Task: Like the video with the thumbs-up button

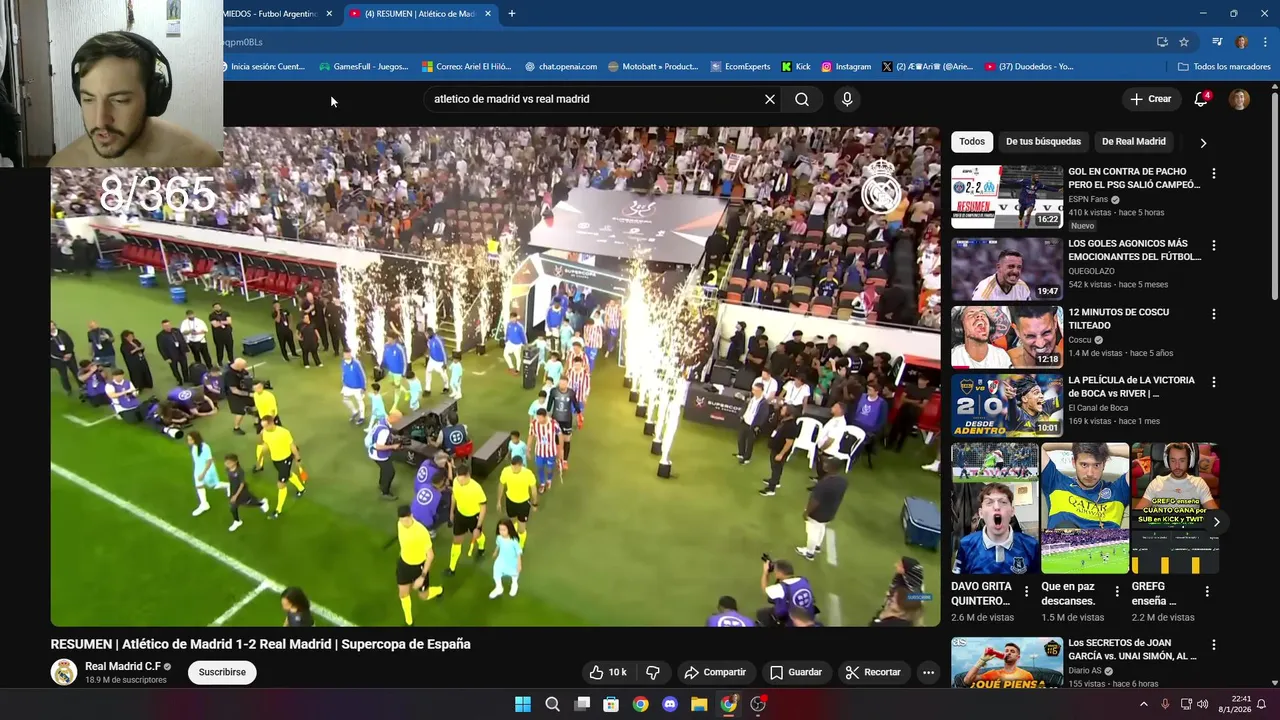Action: pyautogui.click(x=609, y=672)
